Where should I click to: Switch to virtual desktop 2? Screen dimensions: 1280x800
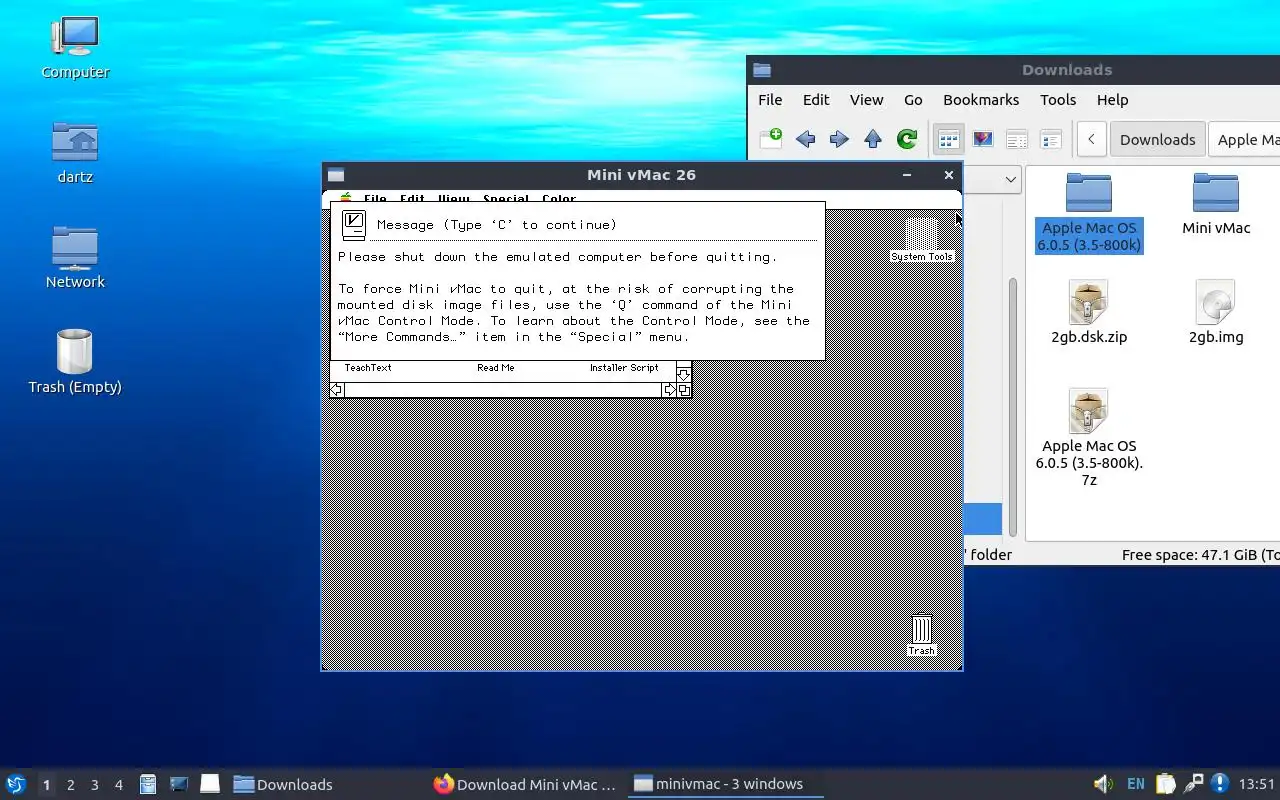pos(70,785)
